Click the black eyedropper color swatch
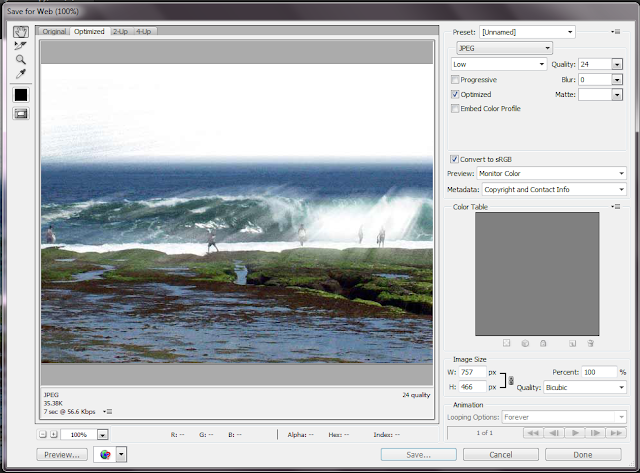The height and width of the screenshot is (473, 640). [x=21, y=95]
